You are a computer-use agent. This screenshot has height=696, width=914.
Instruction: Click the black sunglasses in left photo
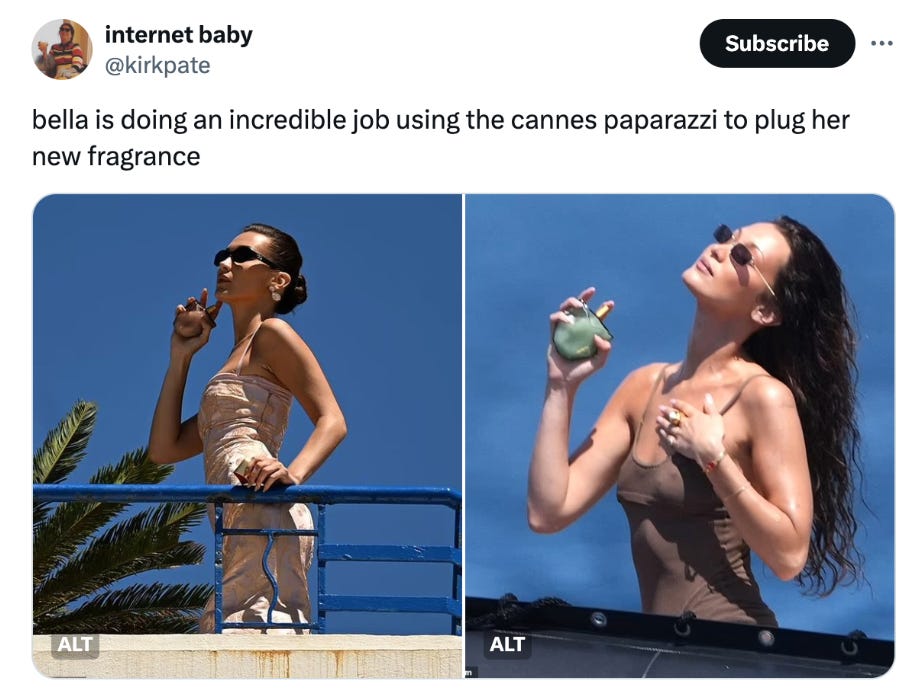(245, 256)
